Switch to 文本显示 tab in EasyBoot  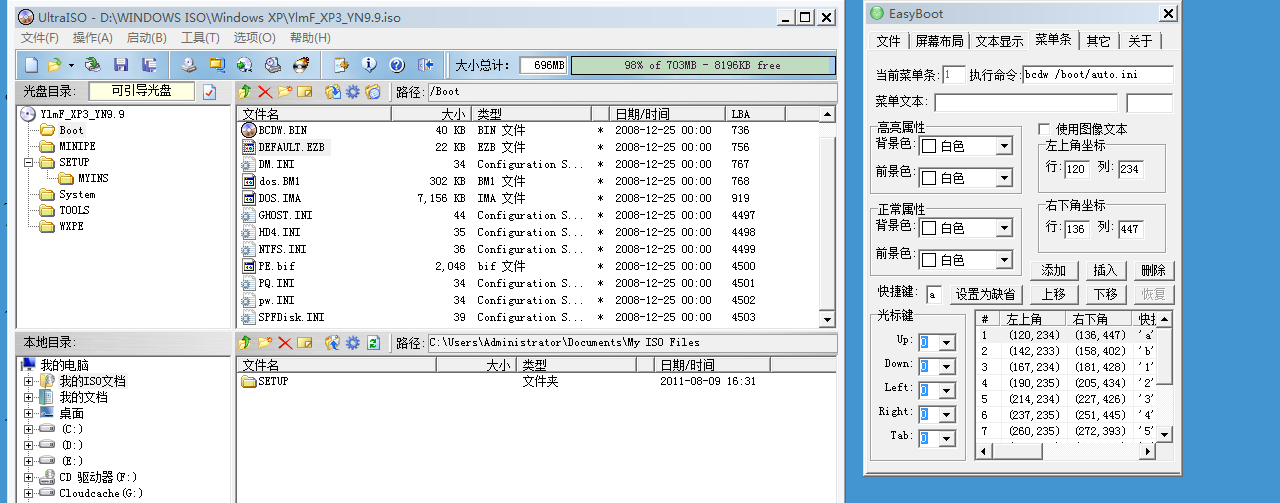999,41
